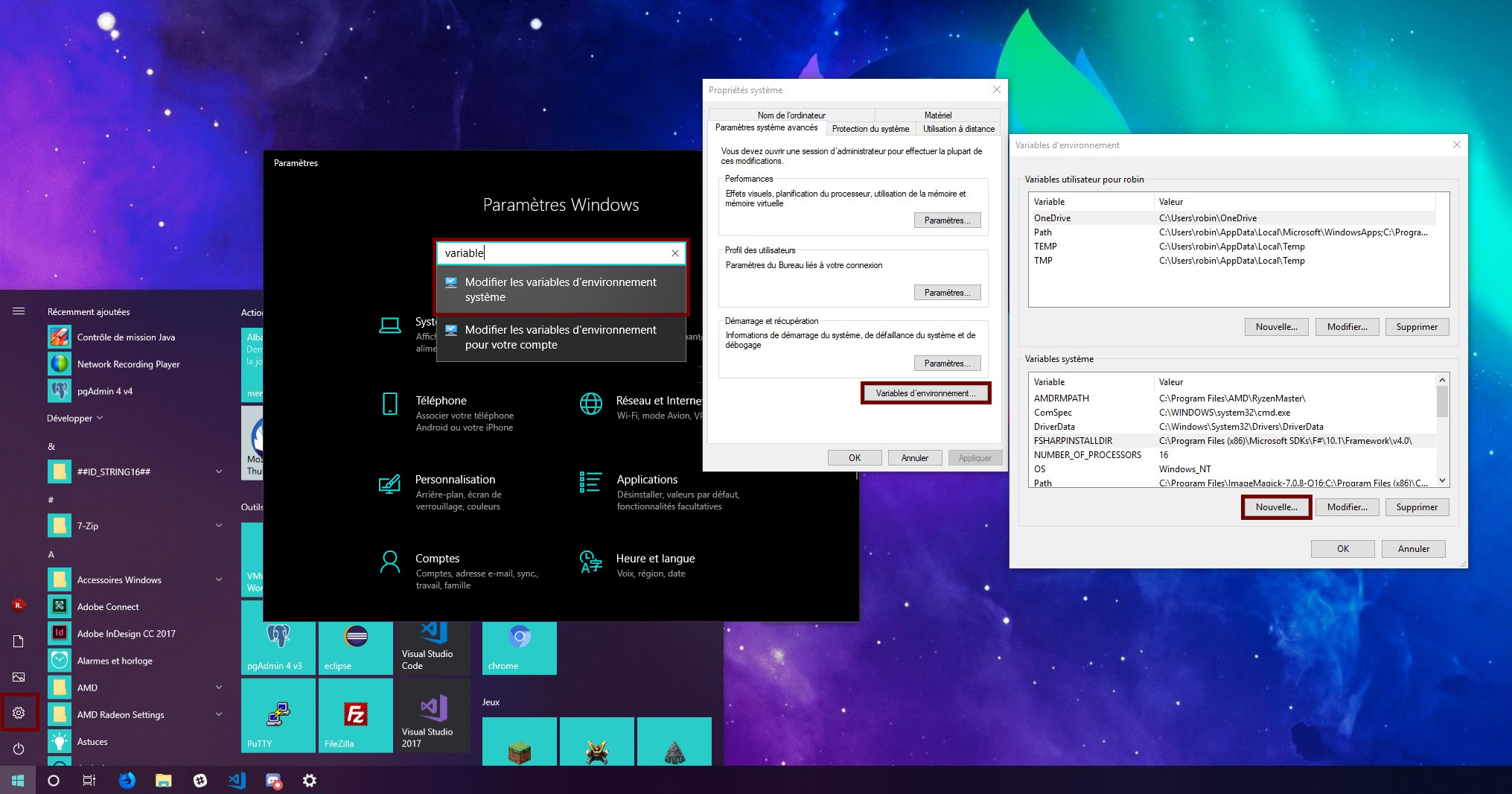Open the chrome tile

tap(519, 647)
